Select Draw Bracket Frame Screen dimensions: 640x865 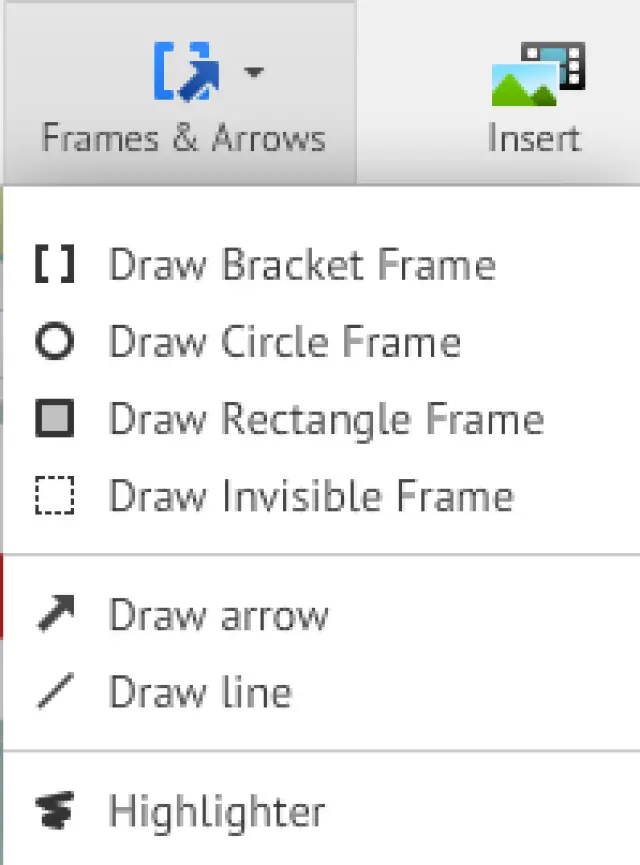302,265
